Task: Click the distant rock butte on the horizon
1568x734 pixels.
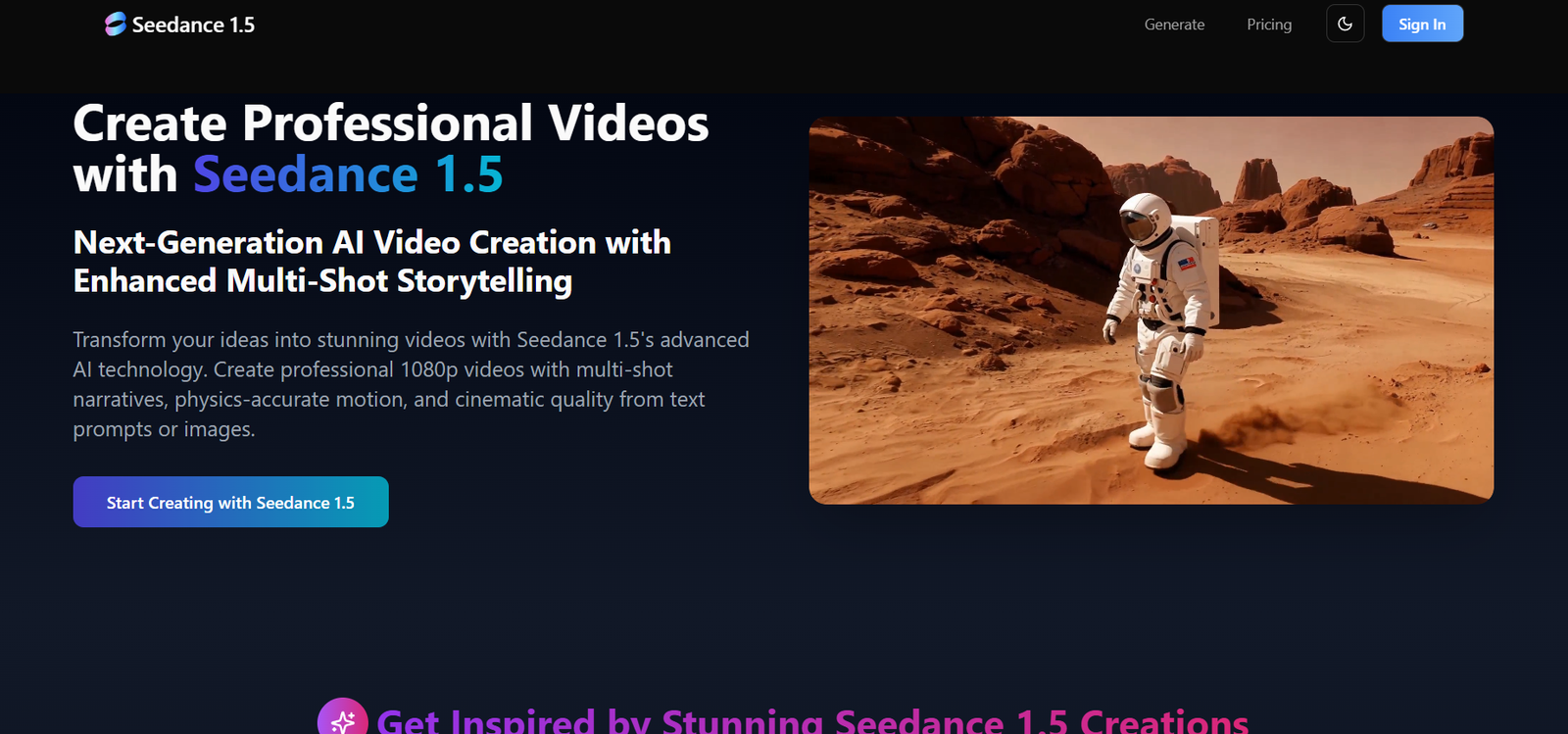Action: point(1257,178)
